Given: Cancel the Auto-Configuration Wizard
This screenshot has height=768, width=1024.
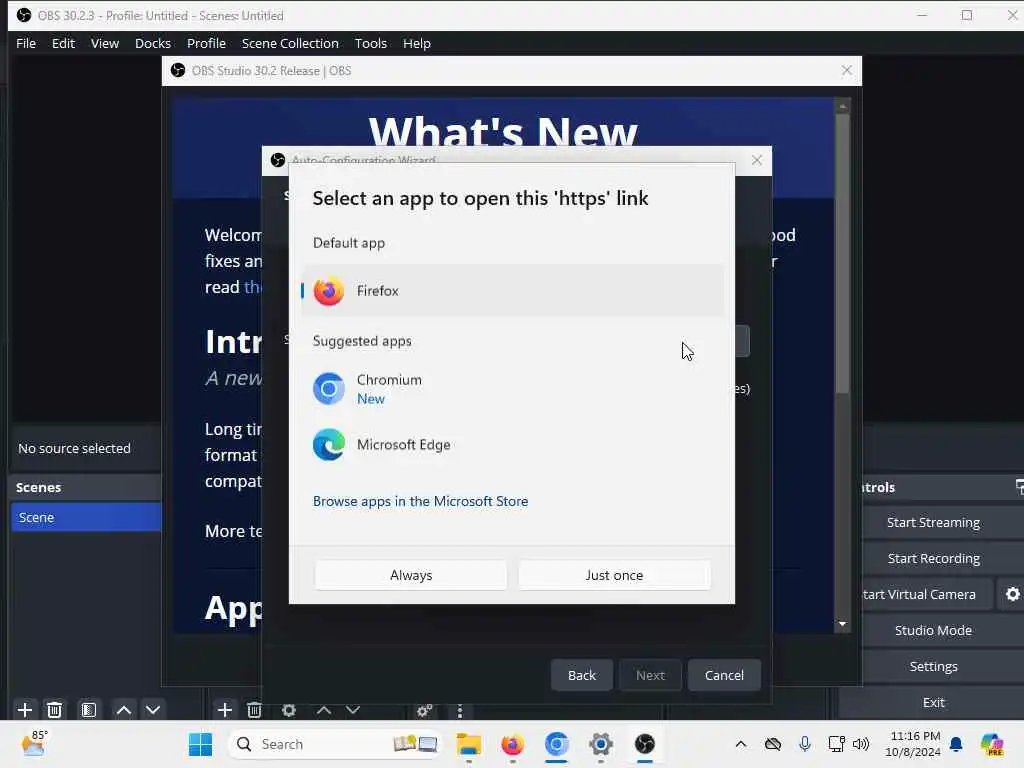Looking at the screenshot, I should pos(724,675).
